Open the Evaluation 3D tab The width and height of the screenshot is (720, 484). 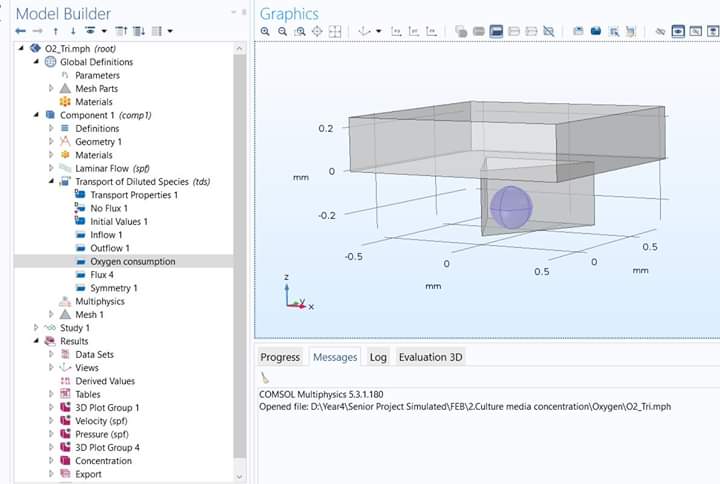430,357
